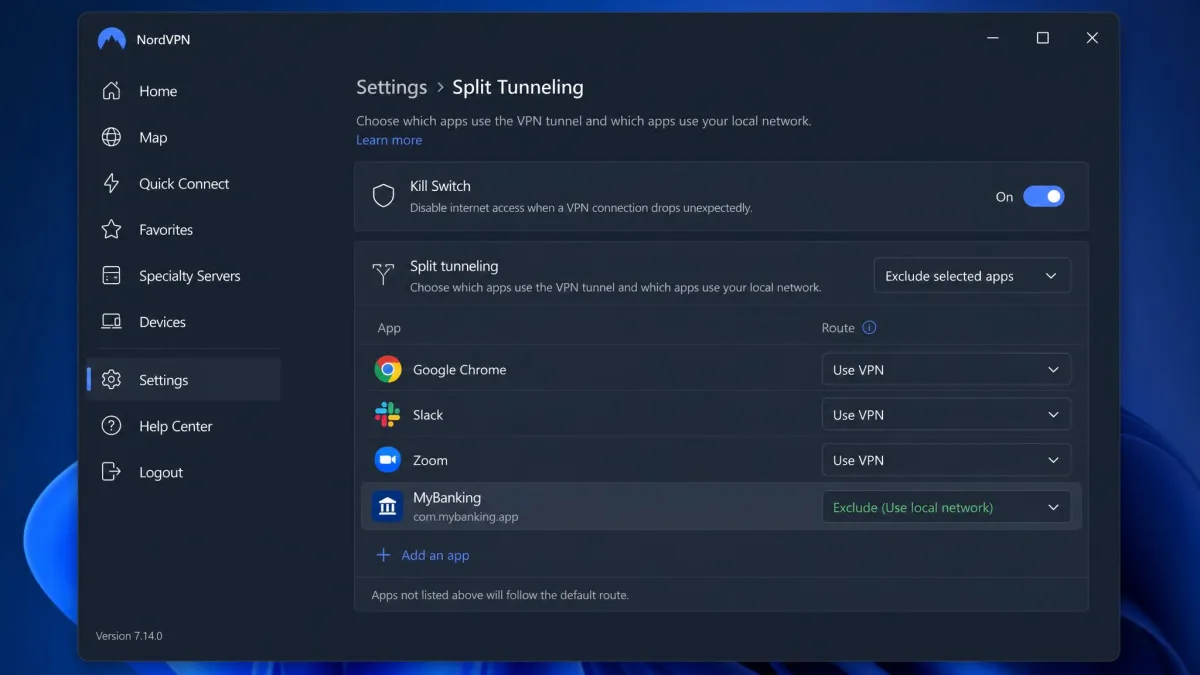Open the Map menu item
Image resolution: width=1200 pixels, height=675 pixels.
click(x=153, y=137)
